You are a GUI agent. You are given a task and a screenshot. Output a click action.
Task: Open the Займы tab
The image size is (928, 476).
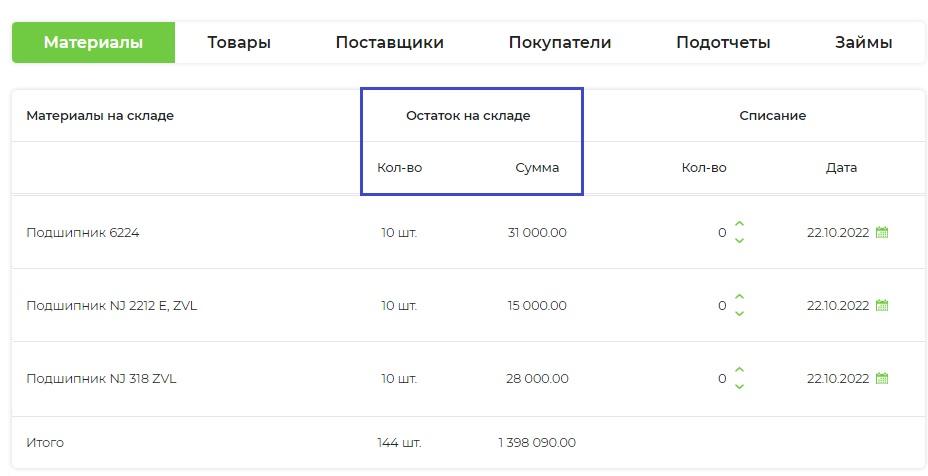click(x=863, y=43)
